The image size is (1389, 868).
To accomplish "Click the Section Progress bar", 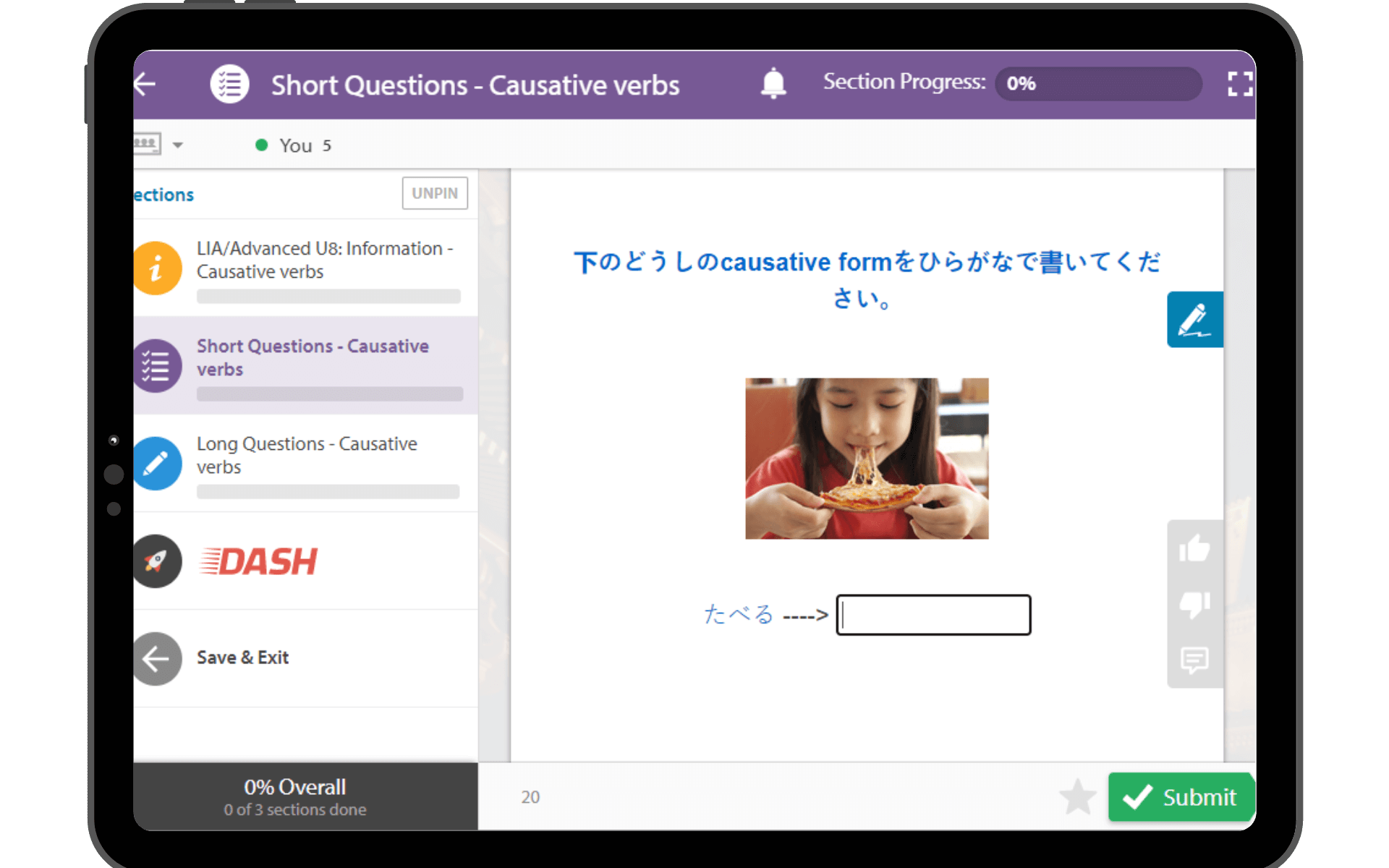I will (x=1097, y=84).
